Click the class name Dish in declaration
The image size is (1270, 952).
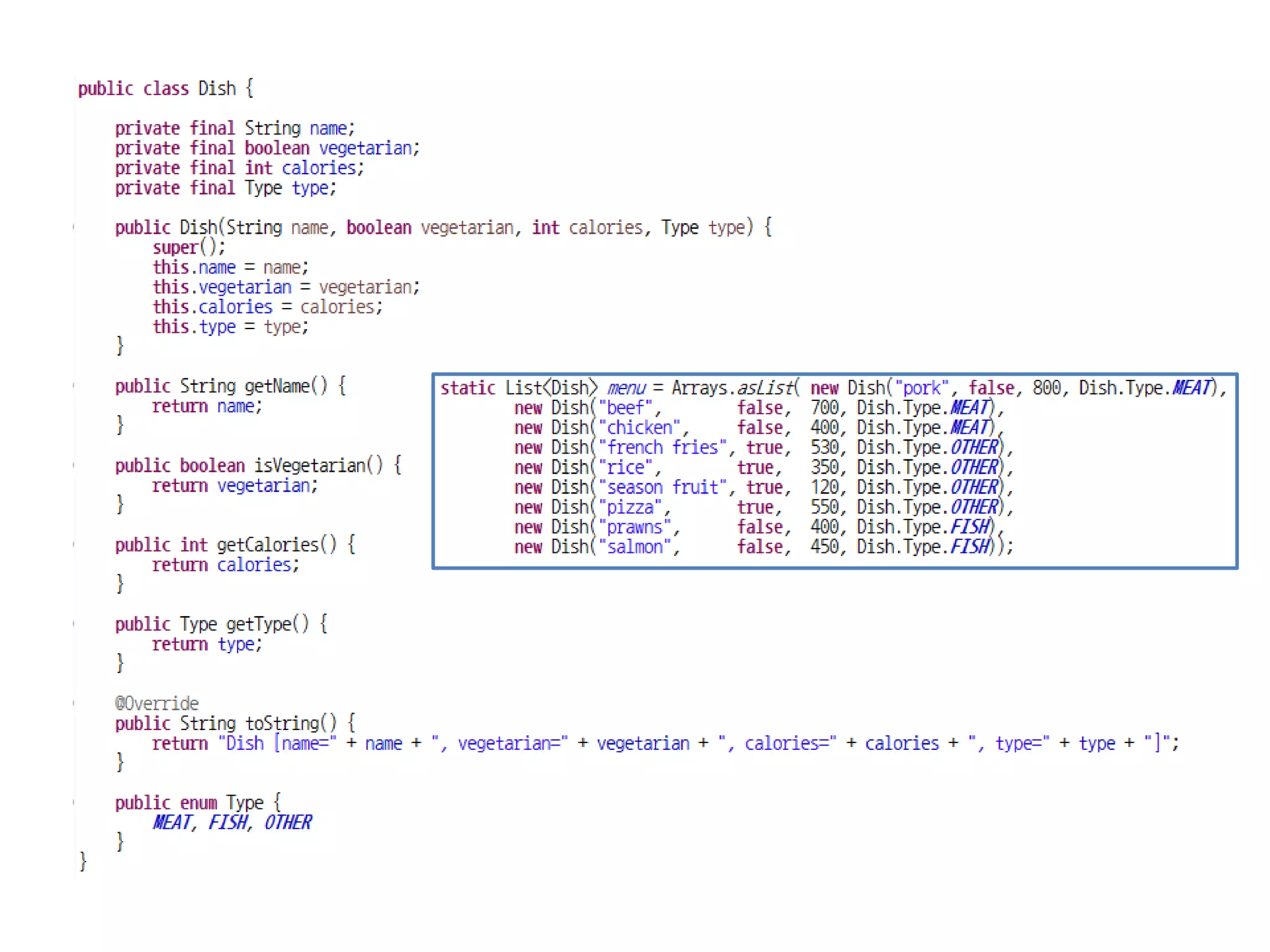tap(216, 89)
